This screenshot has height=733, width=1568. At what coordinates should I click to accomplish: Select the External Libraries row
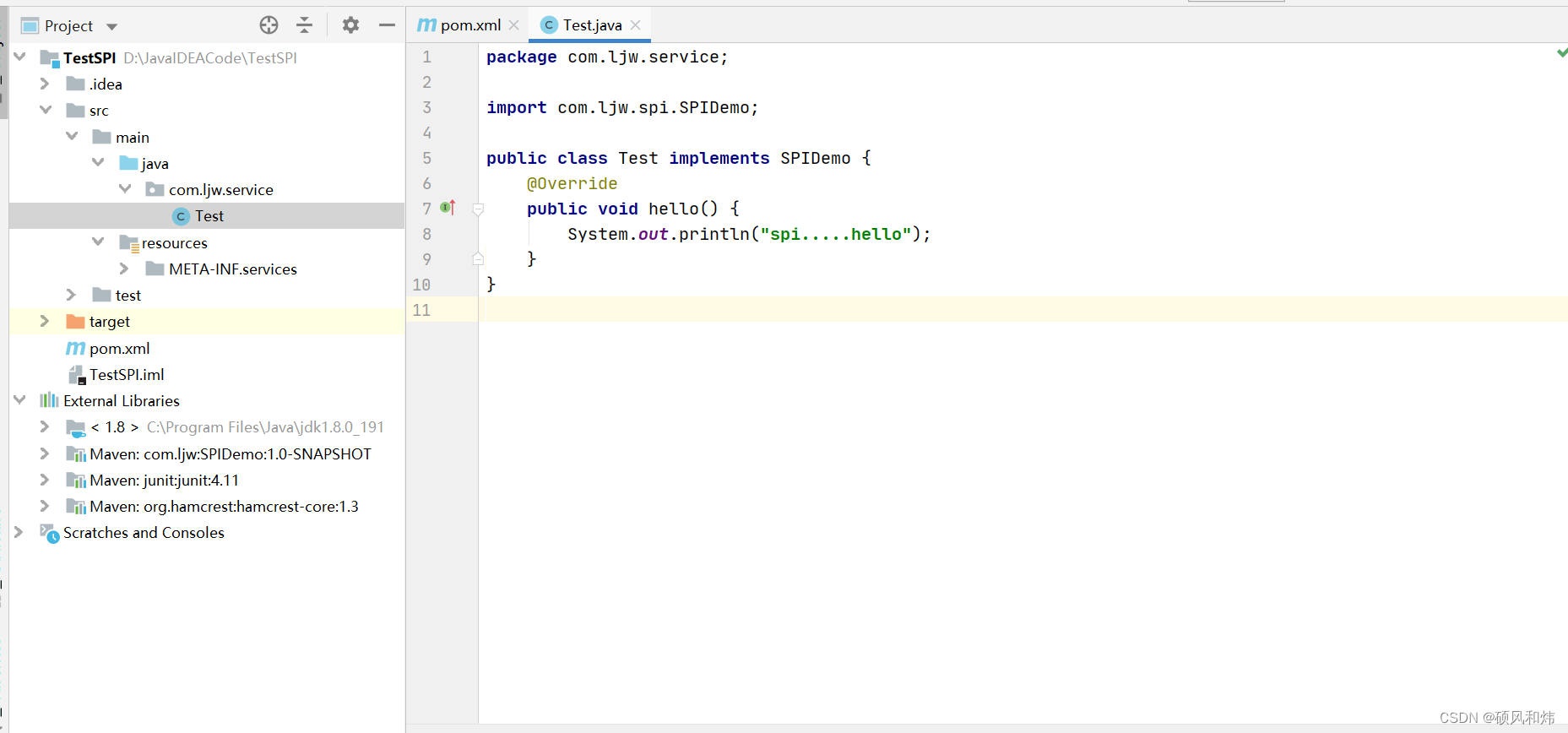point(207,400)
